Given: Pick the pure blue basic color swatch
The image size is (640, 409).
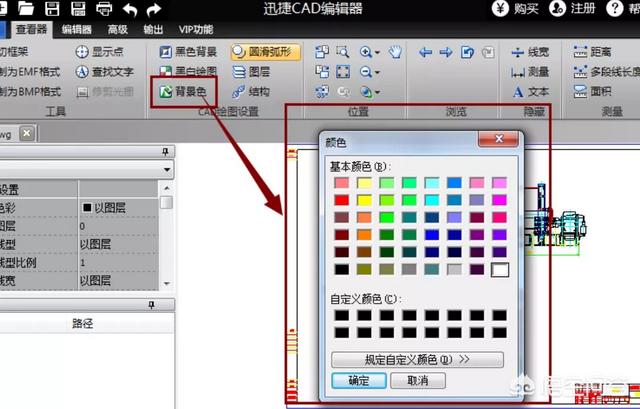Looking at the screenshot, I should pos(431,235).
